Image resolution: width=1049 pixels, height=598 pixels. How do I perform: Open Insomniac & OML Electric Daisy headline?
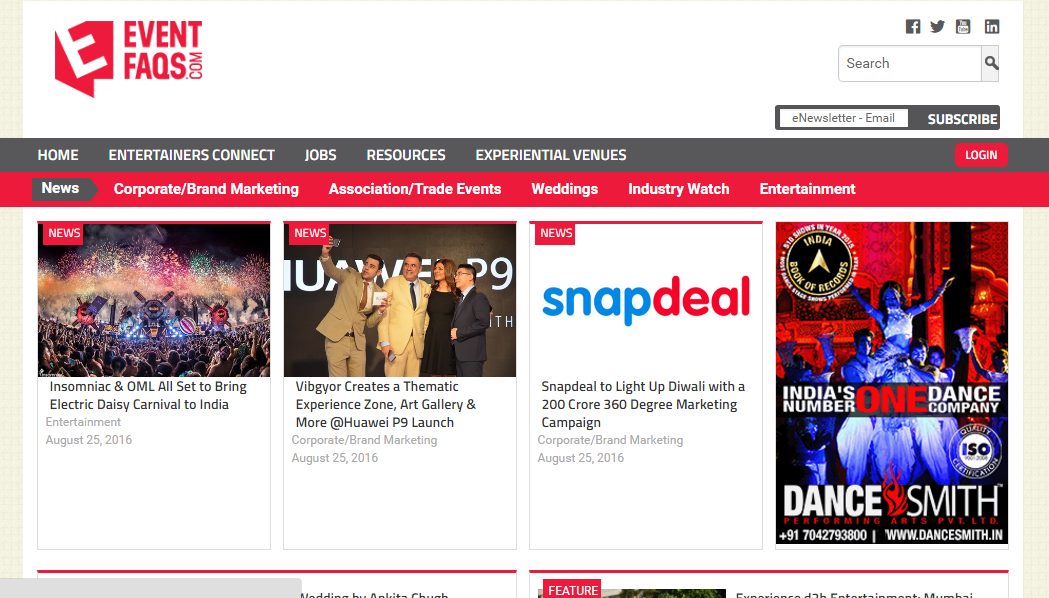click(x=148, y=395)
